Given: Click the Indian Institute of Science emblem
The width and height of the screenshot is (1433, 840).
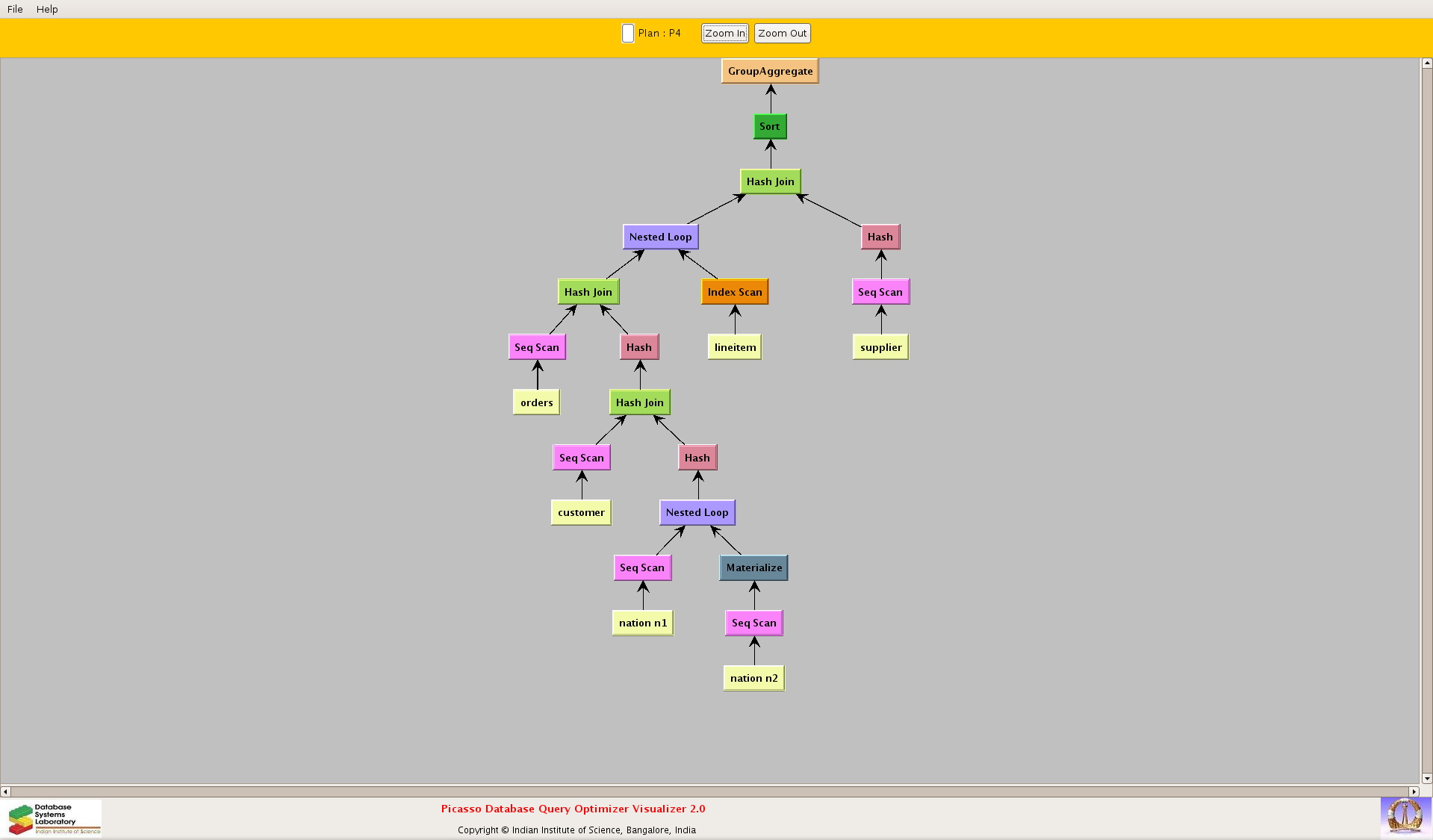Looking at the screenshot, I should [x=1405, y=816].
